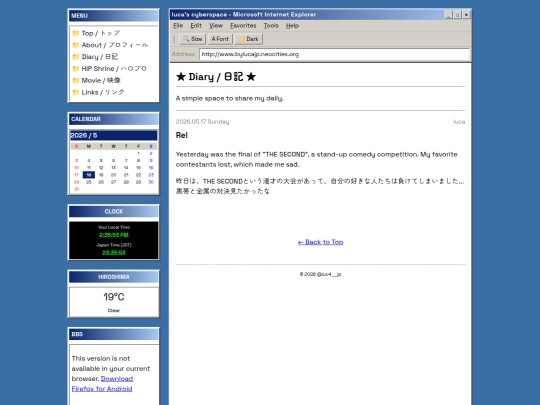Click the Size magnifier button
The image size is (540, 405).
[x=193, y=39]
